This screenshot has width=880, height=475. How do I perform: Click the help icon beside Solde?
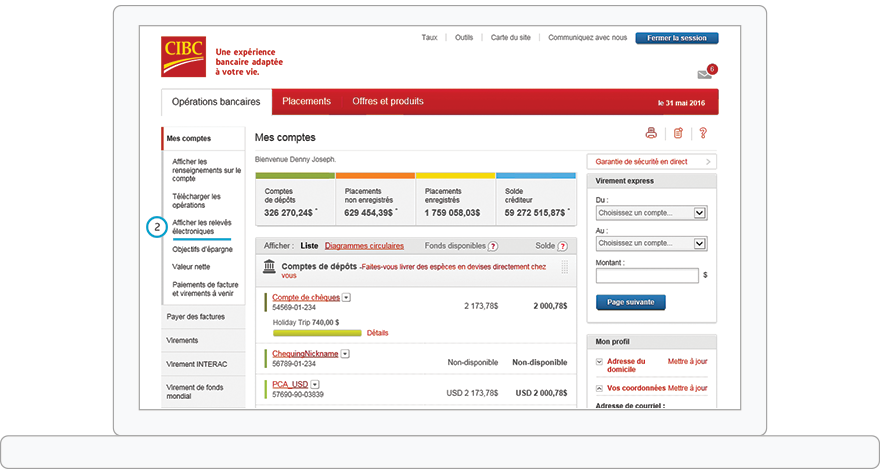point(562,246)
